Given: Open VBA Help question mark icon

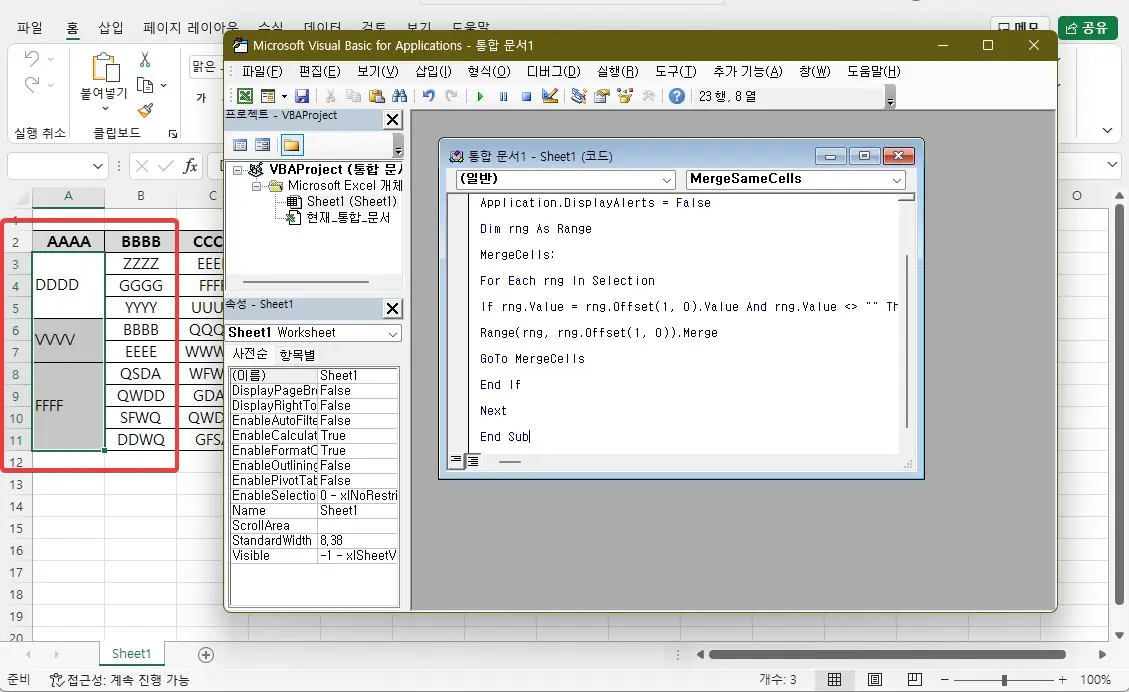Looking at the screenshot, I should click(677, 96).
